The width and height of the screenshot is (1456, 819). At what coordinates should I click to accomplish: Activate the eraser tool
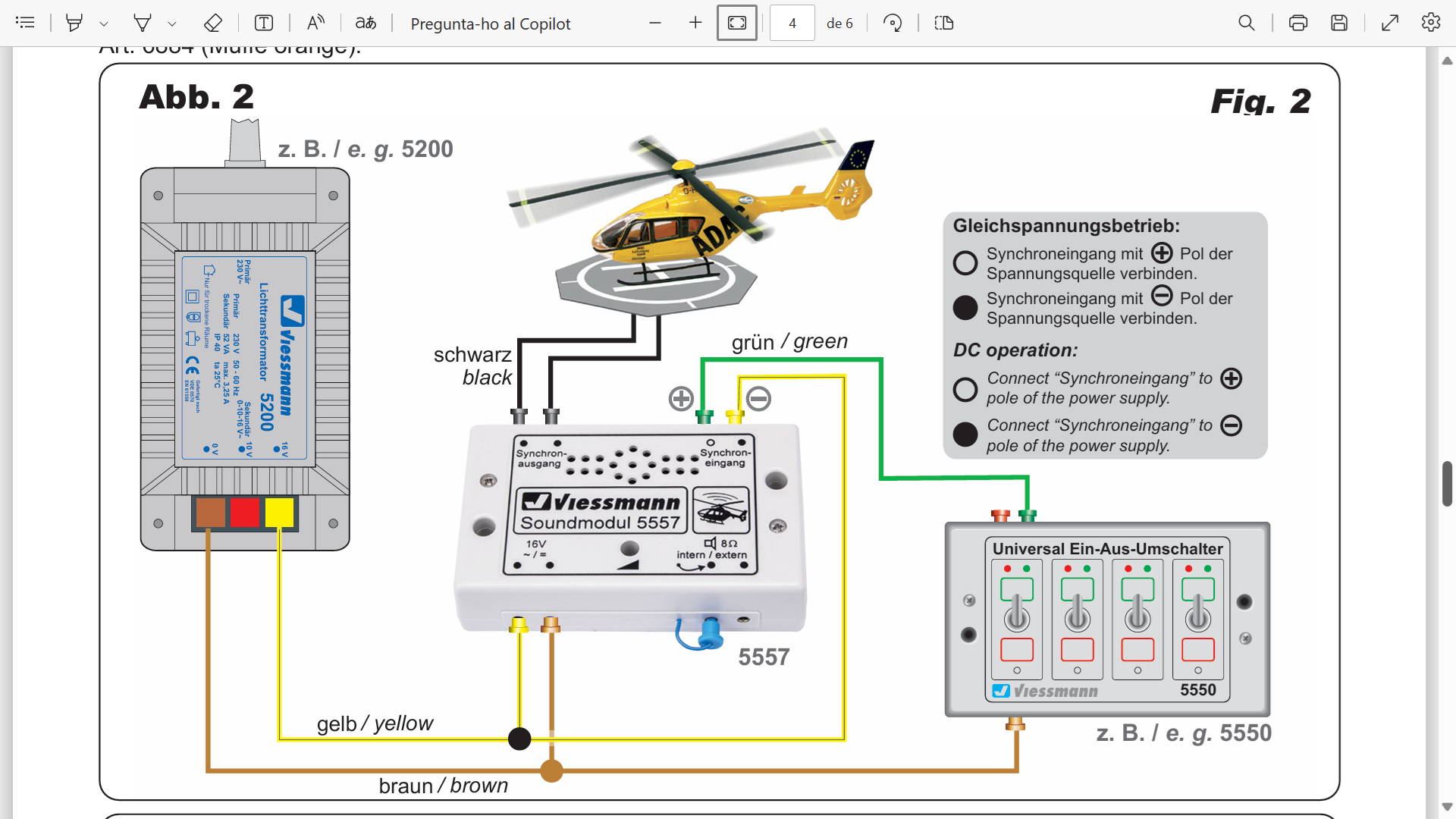pyautogui.click(x=213, y=23)
